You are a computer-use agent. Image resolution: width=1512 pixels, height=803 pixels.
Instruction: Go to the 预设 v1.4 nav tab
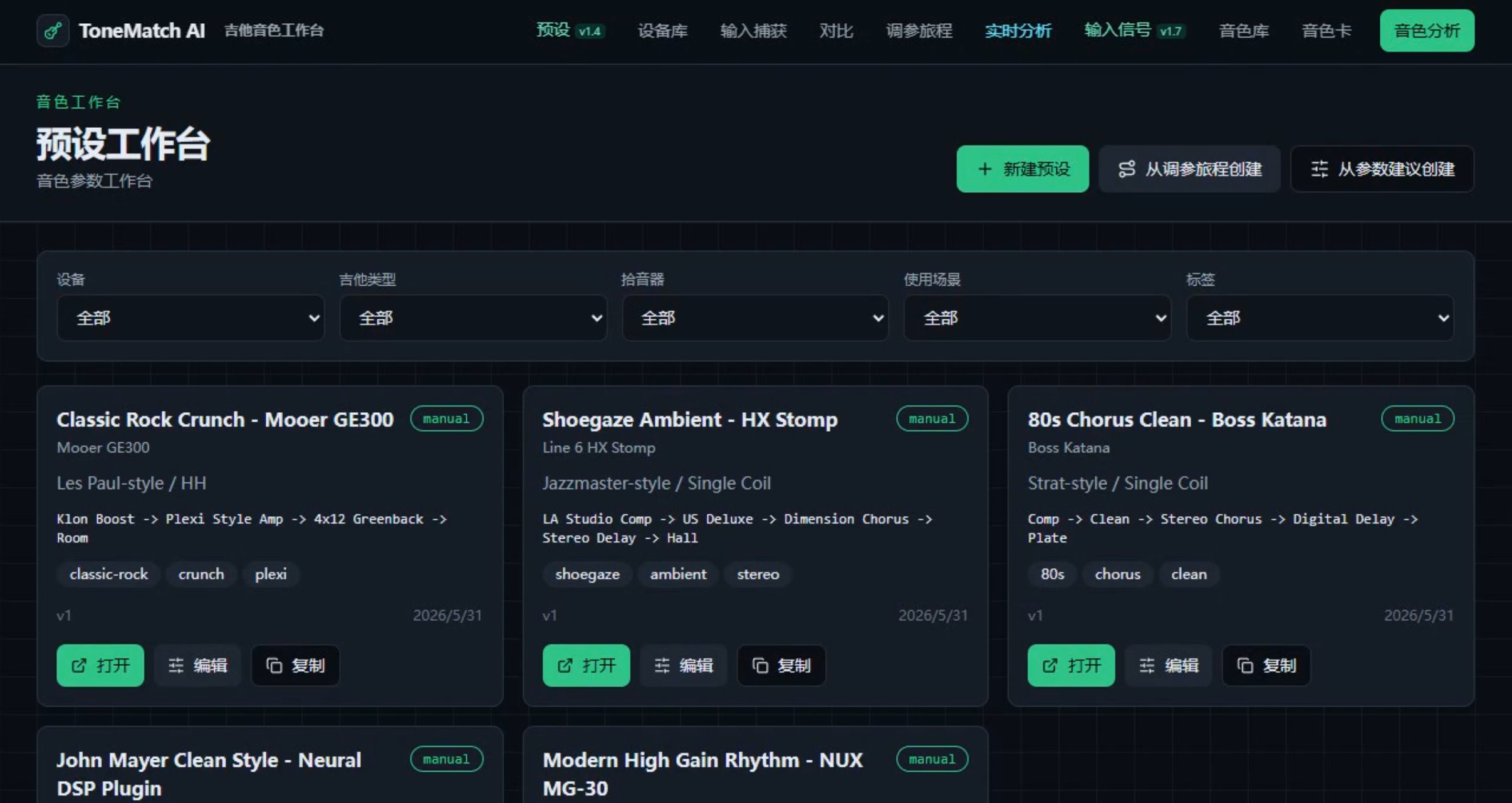click(x=570, y=30)
